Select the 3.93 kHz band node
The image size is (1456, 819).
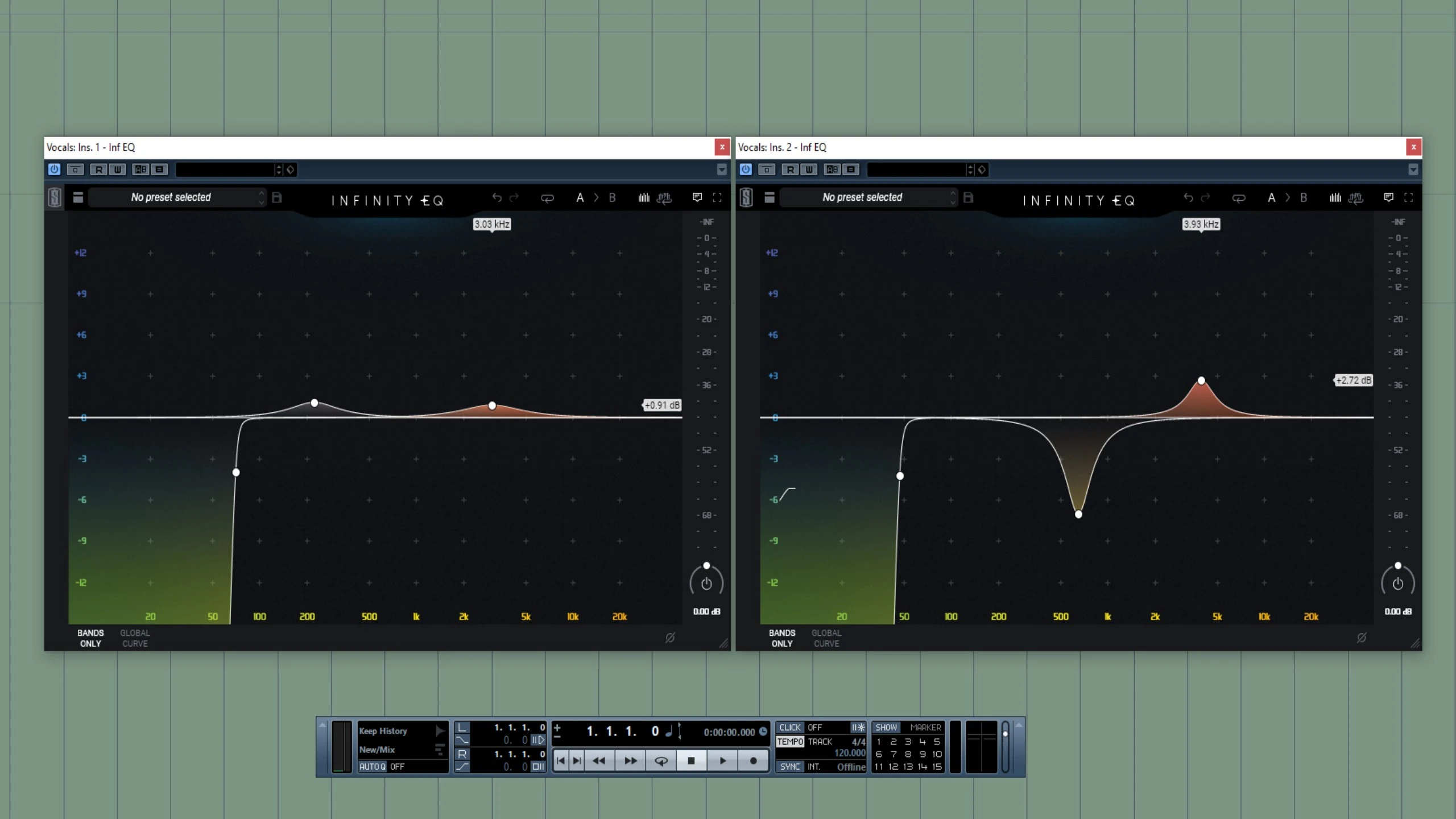point(1201,380)
